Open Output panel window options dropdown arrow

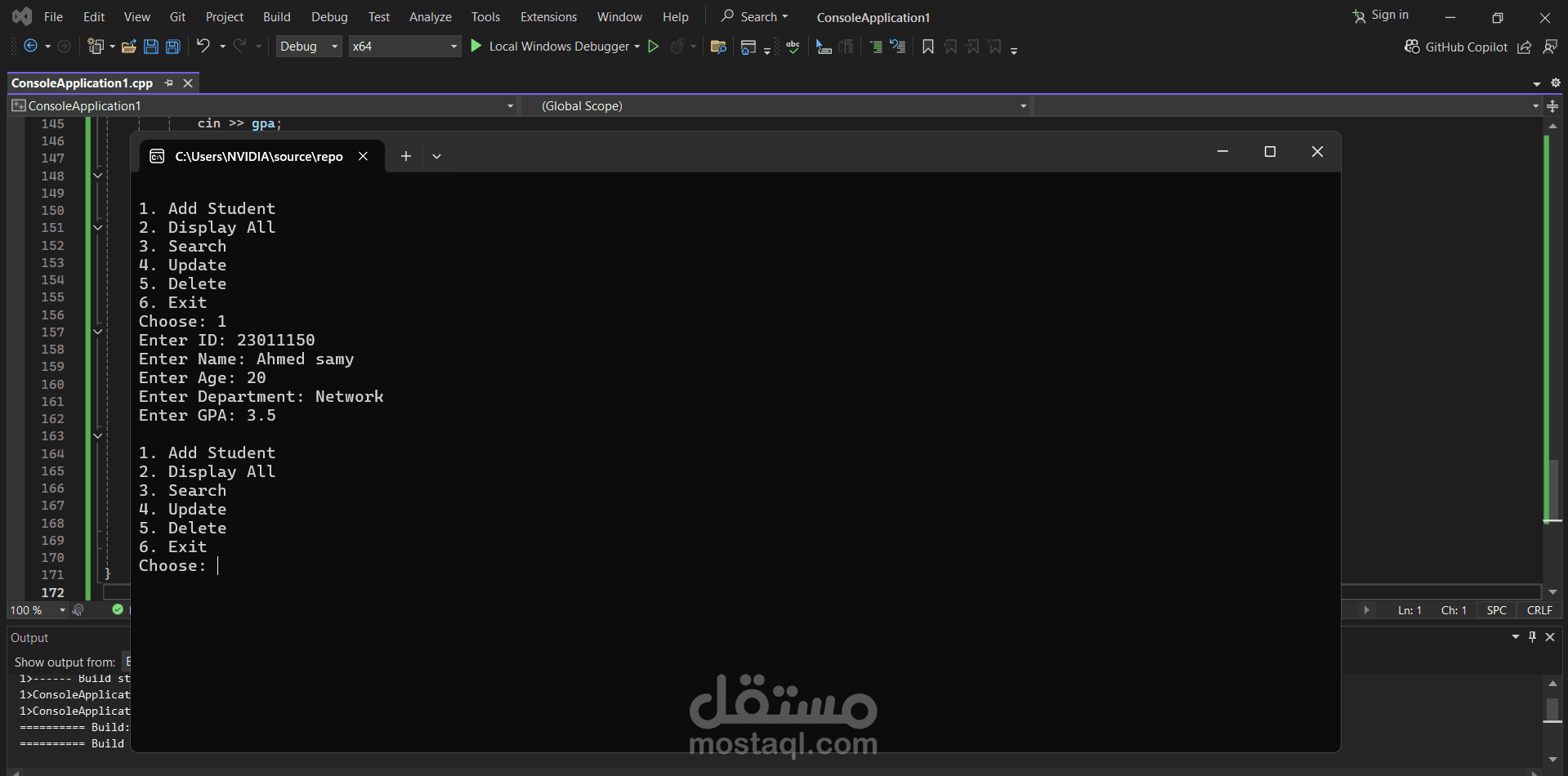click(x=1516, y=637)
